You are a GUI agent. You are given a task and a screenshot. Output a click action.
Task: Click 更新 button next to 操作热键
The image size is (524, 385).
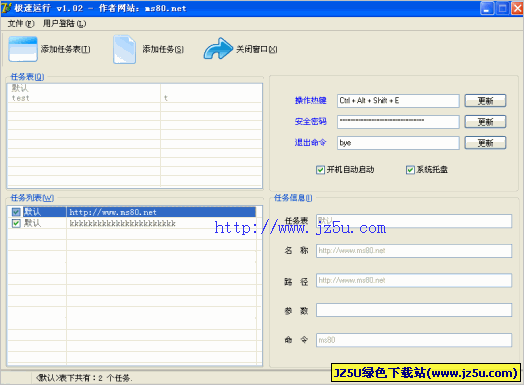point(485,101)
